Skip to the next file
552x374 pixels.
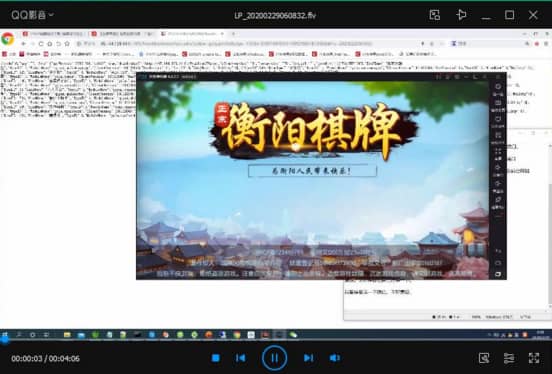[x=308, y=358]
